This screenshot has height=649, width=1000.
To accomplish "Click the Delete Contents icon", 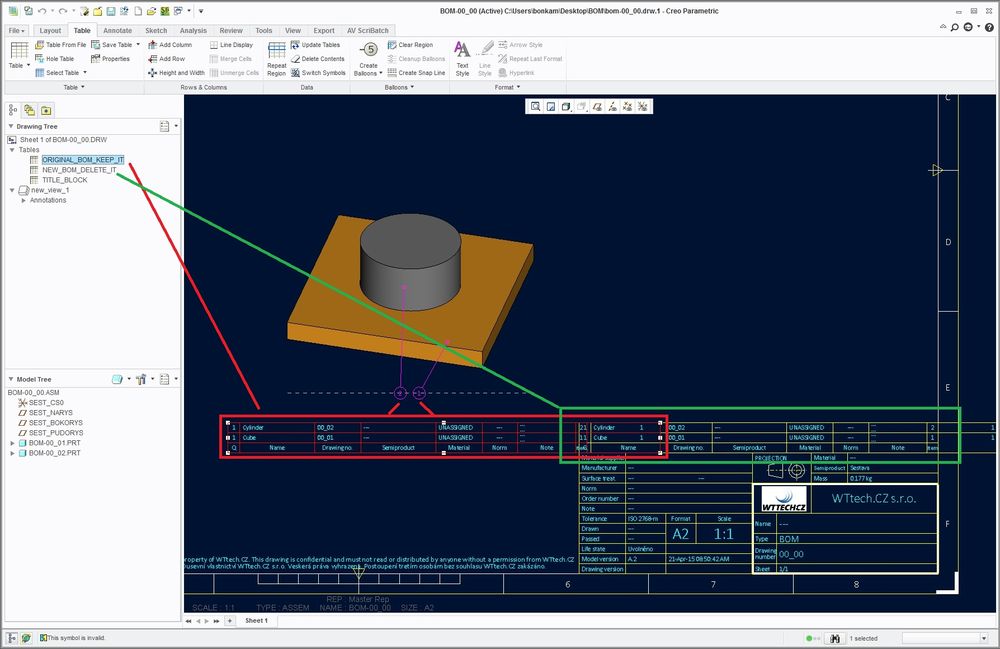I will 295,59.
